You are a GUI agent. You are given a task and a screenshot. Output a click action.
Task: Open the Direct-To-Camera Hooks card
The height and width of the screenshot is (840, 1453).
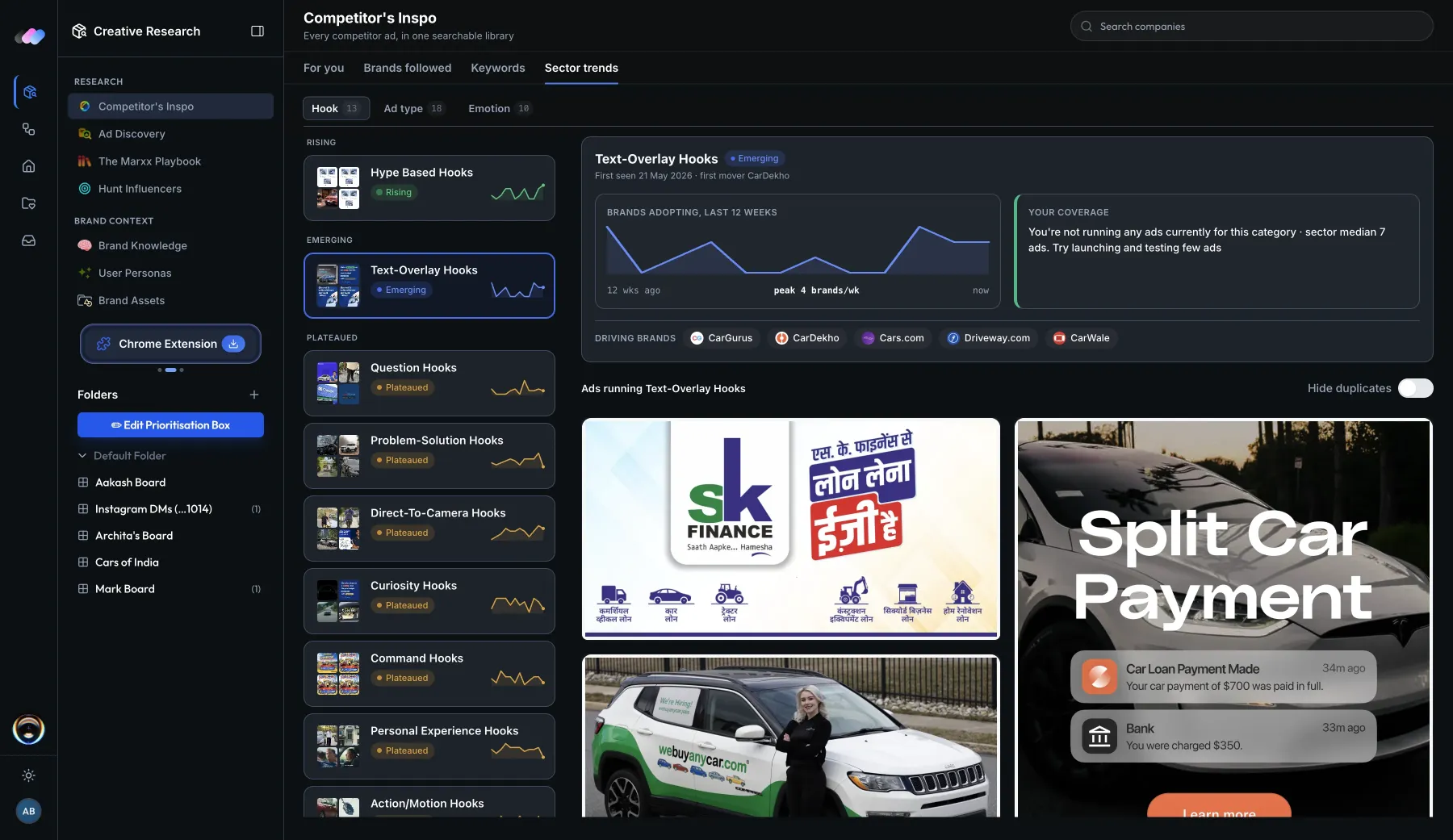tap(429, 529)
